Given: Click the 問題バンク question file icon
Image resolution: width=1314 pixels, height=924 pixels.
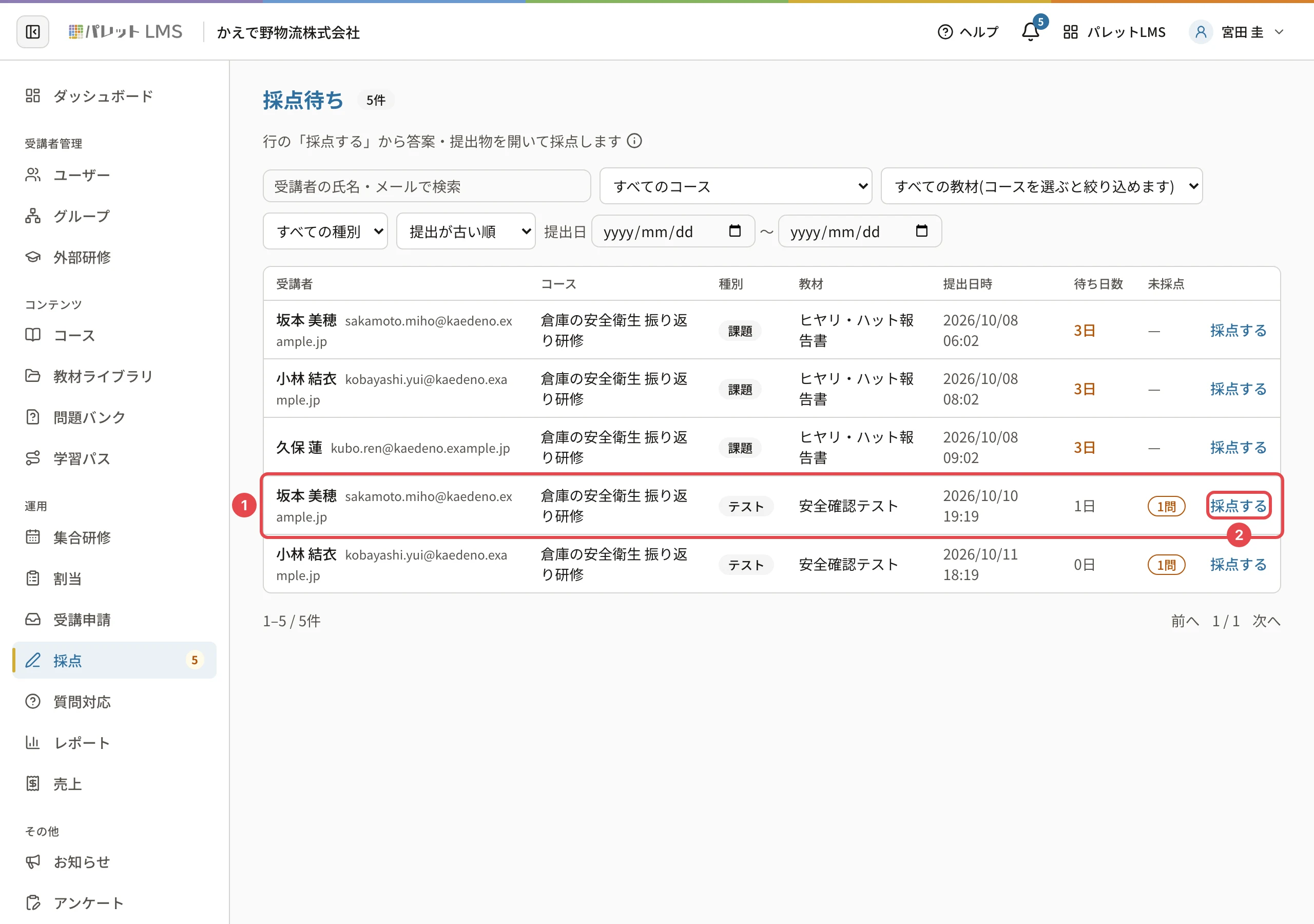Looking at the screenshot, I should (x=33, y=417).
